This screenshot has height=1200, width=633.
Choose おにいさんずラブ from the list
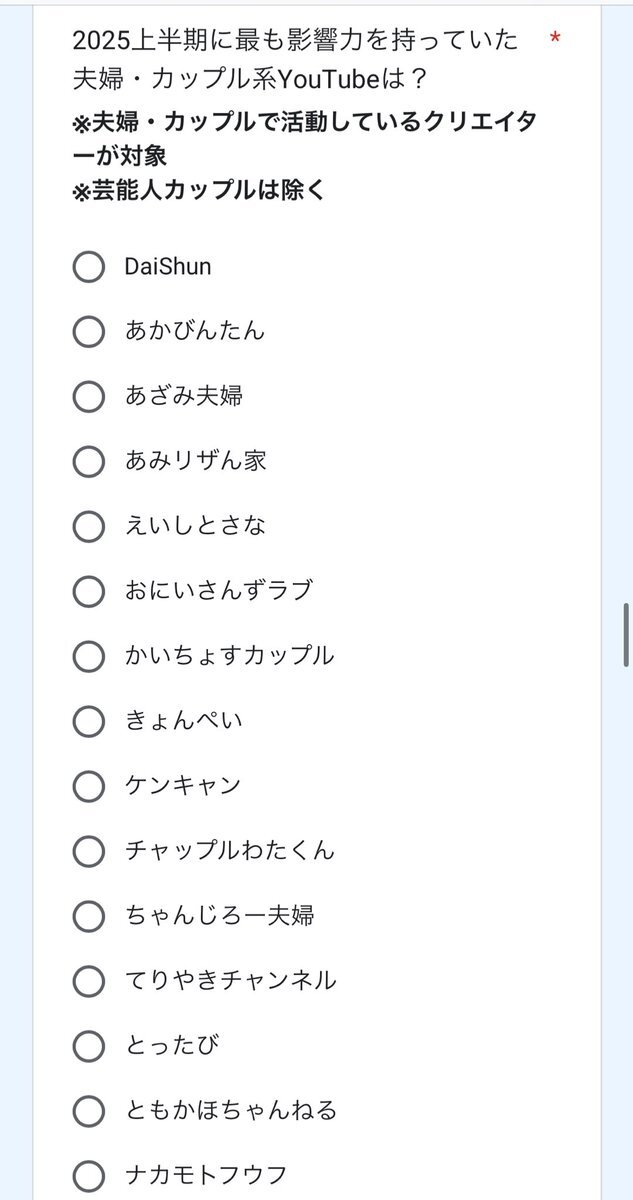coord(89,592)
